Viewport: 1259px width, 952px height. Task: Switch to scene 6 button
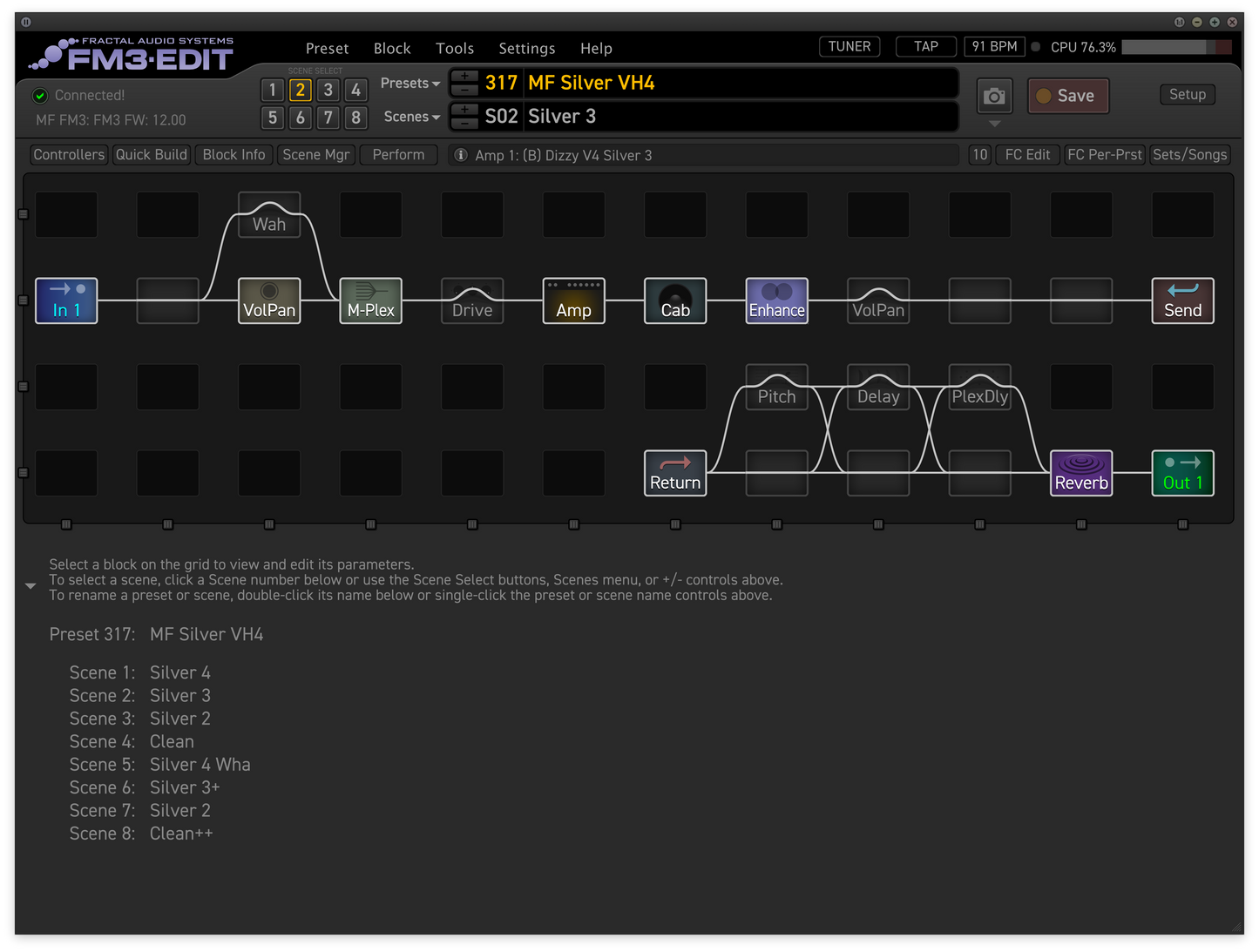click(x=301, y=118)
